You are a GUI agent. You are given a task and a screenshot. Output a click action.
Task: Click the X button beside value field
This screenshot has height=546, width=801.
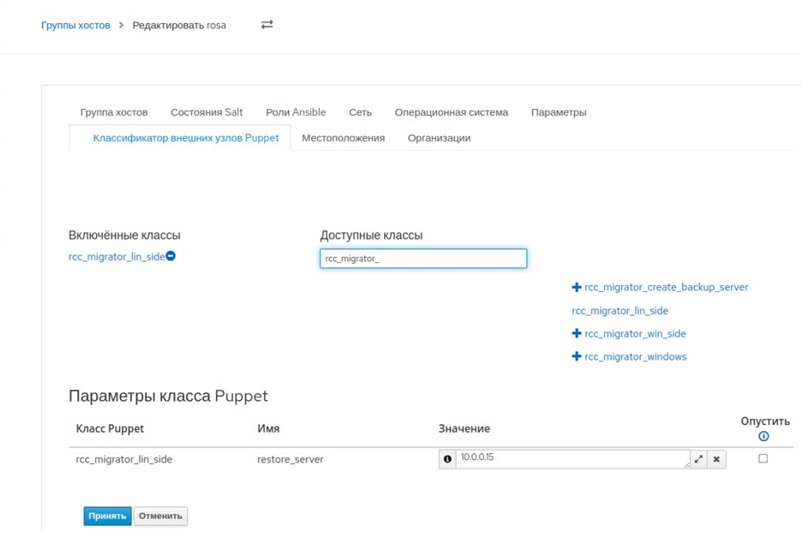pyautogui.click(x=716, y=459)
